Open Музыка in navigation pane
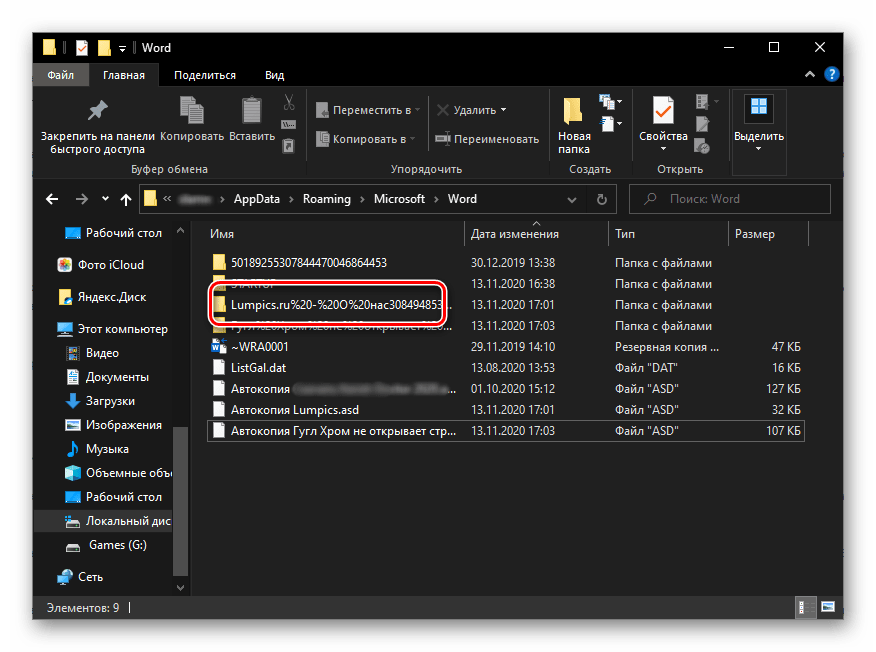 [97, 449]
